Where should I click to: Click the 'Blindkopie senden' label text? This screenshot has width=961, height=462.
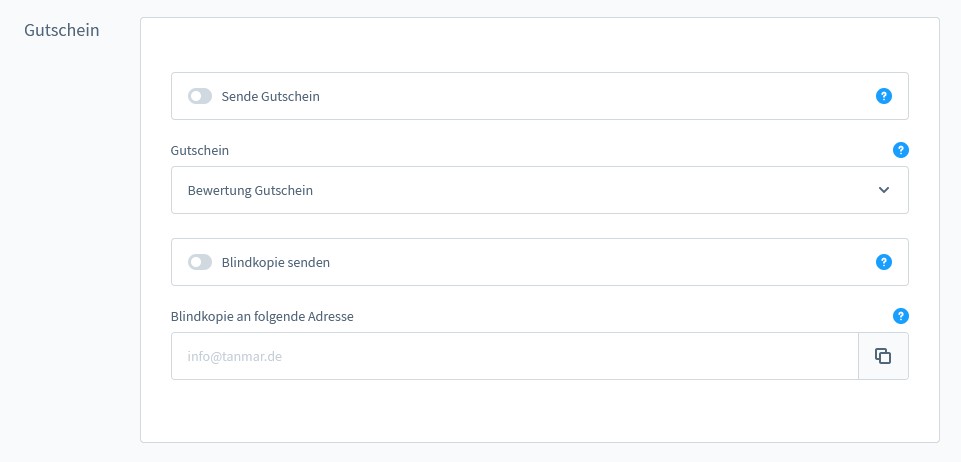pyautogui.click(x=275, y=262)
